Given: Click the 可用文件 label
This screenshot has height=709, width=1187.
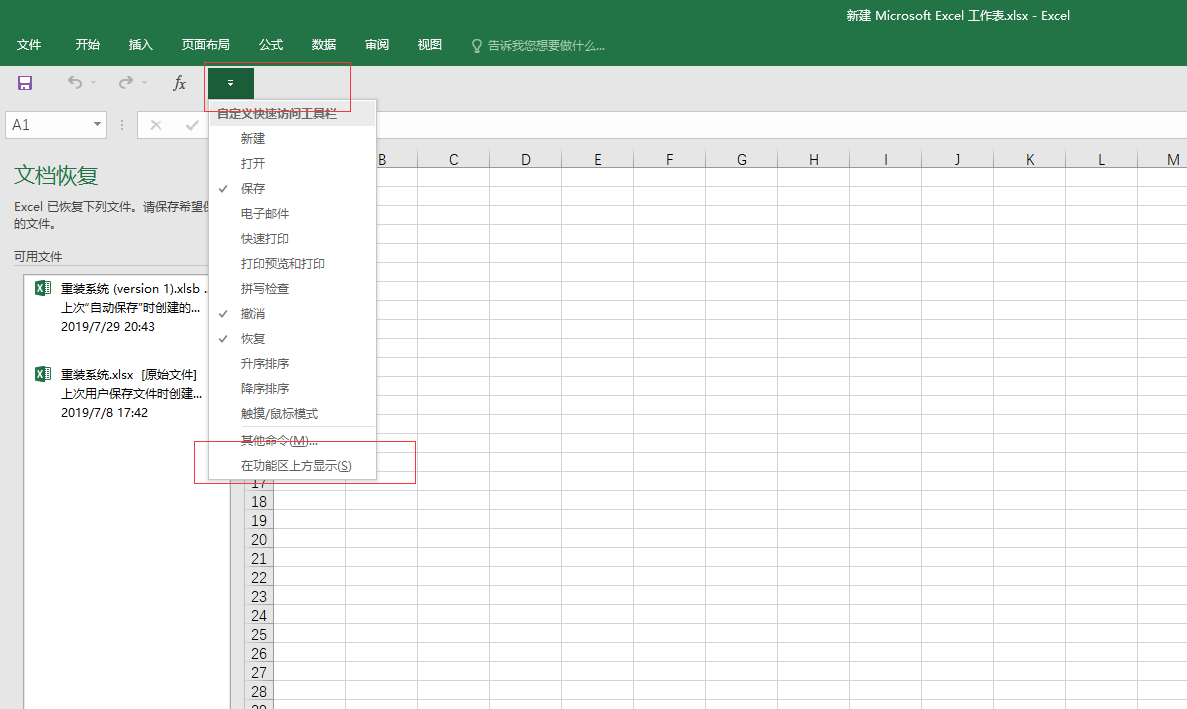Looking at the screenshot, I should coord(38,257).
